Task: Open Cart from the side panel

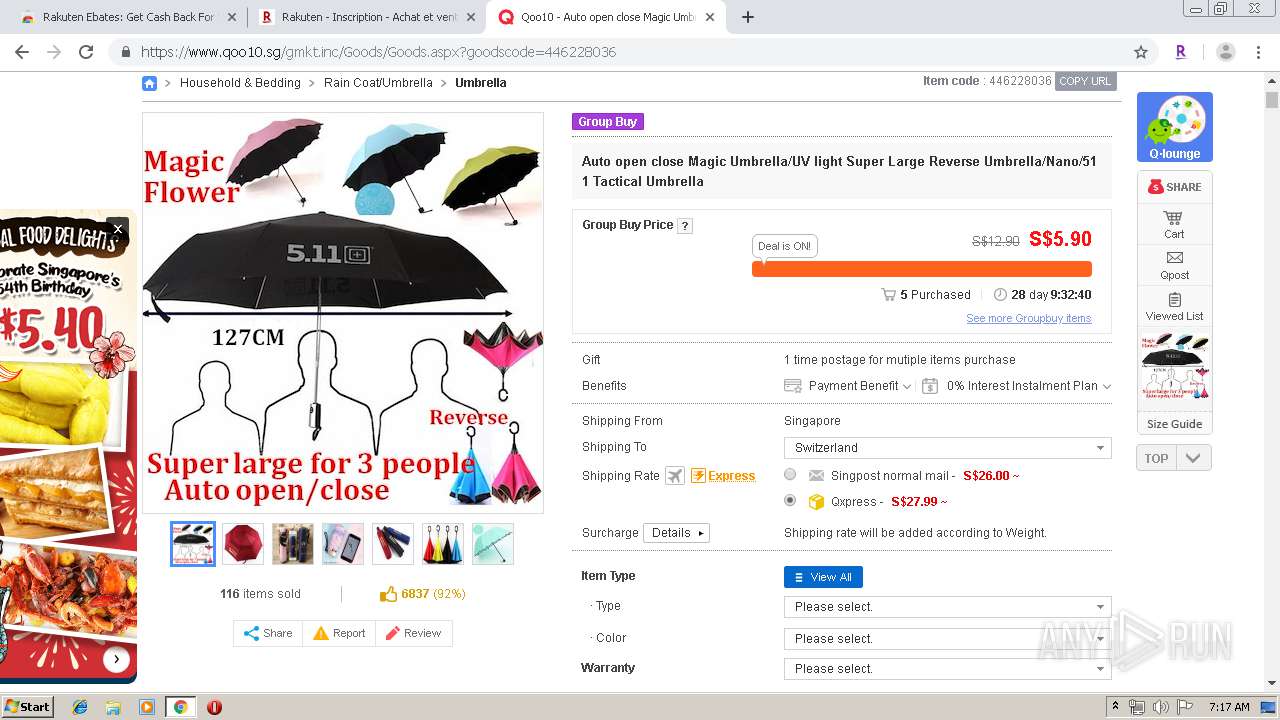Action: click(1174, 225)
